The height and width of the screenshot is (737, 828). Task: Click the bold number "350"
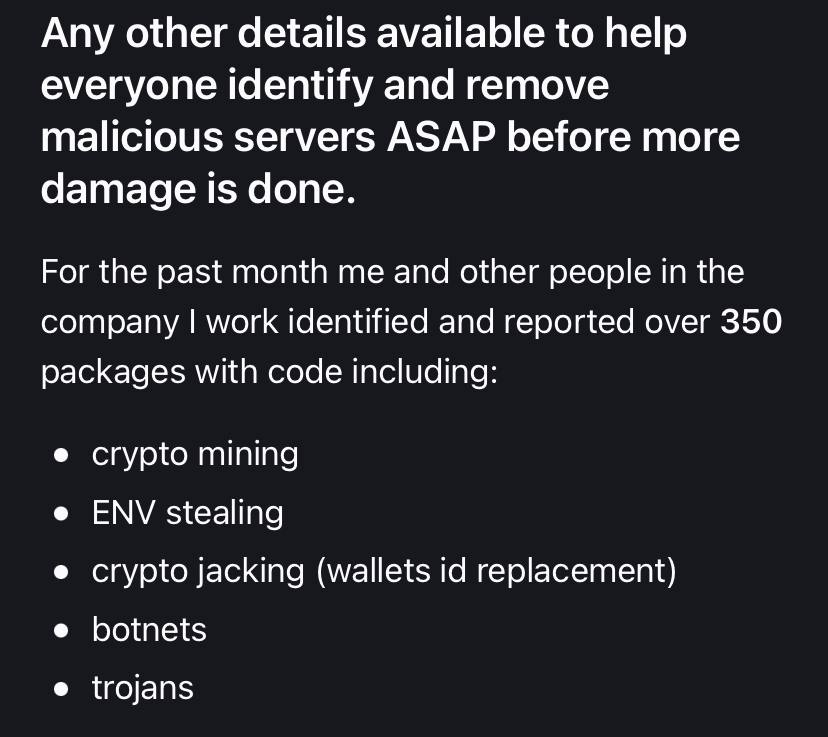point(751,322)
